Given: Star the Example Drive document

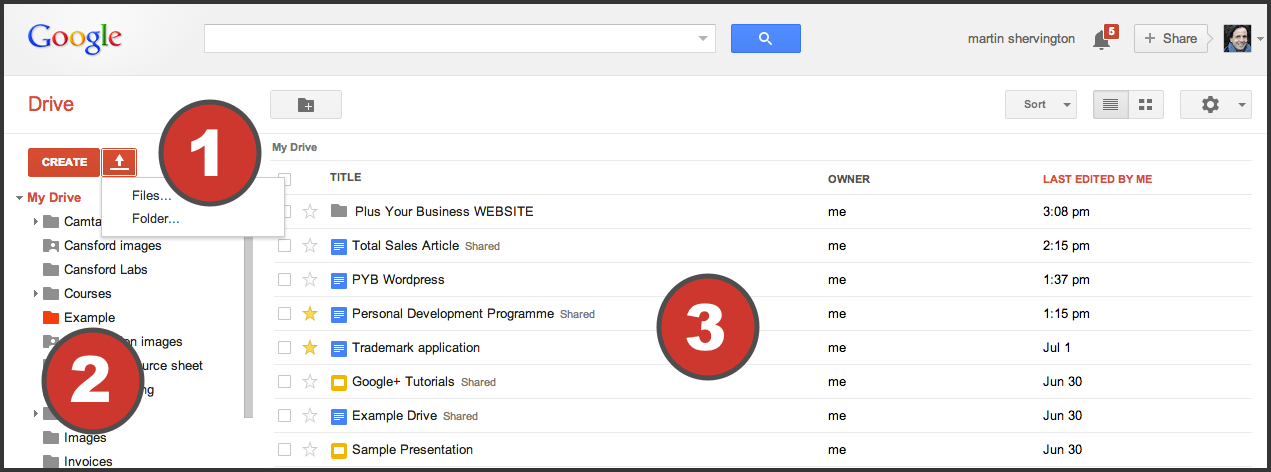Looking at the screenshot, I should [310, 415].
